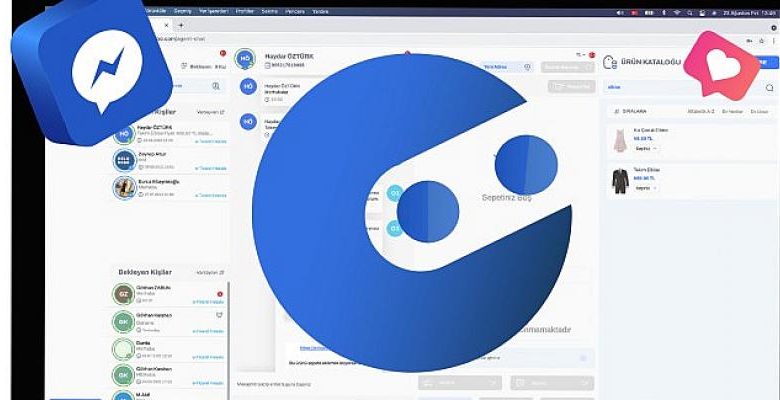Click the Sepetiniz Boş cart text
Image resolution: width=780 pixels, height=400 pixels.
pyautogui.click(x=506, y=198)
